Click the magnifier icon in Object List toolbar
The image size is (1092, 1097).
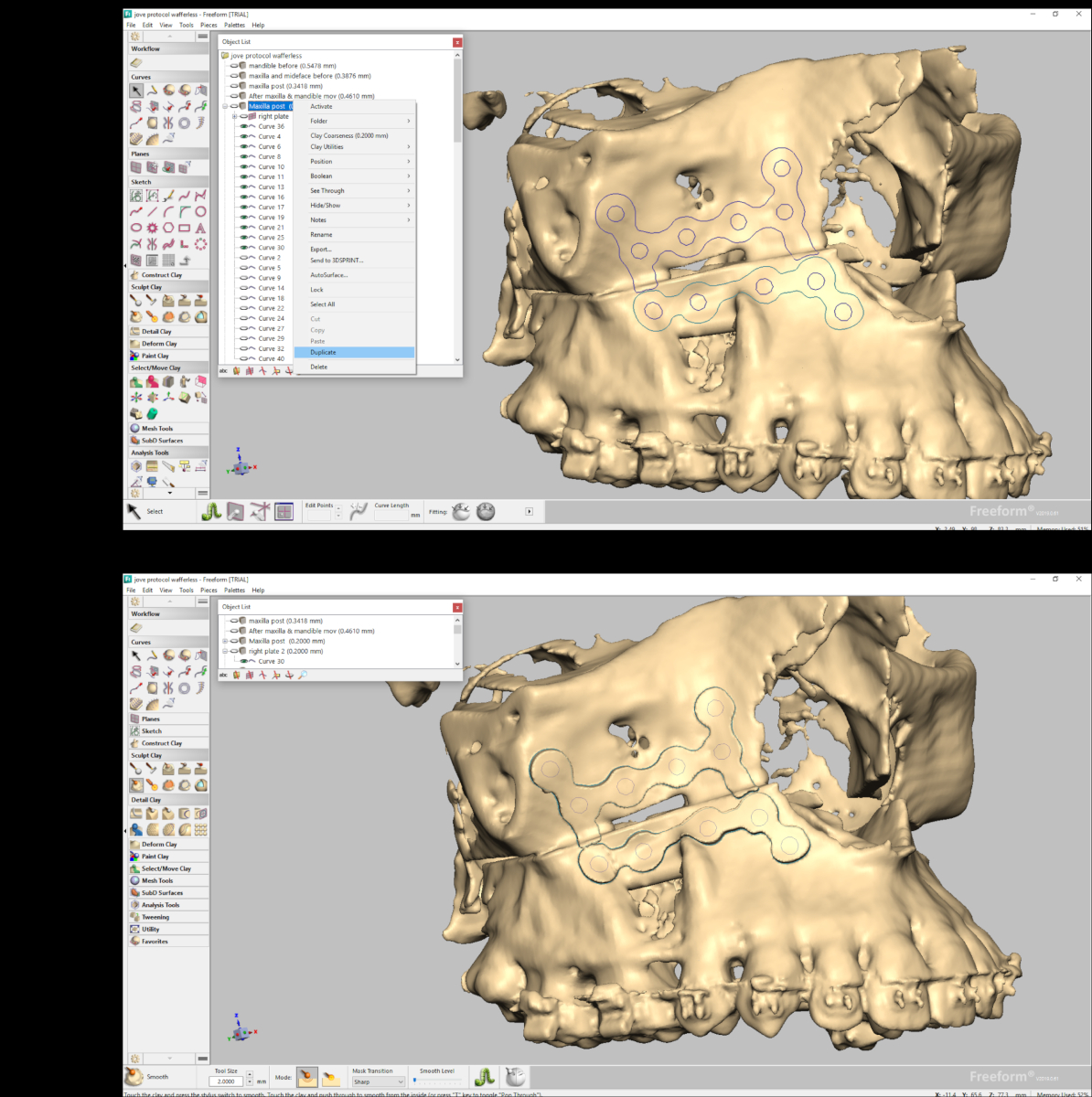pyautogui.click(x=303, y=675)
